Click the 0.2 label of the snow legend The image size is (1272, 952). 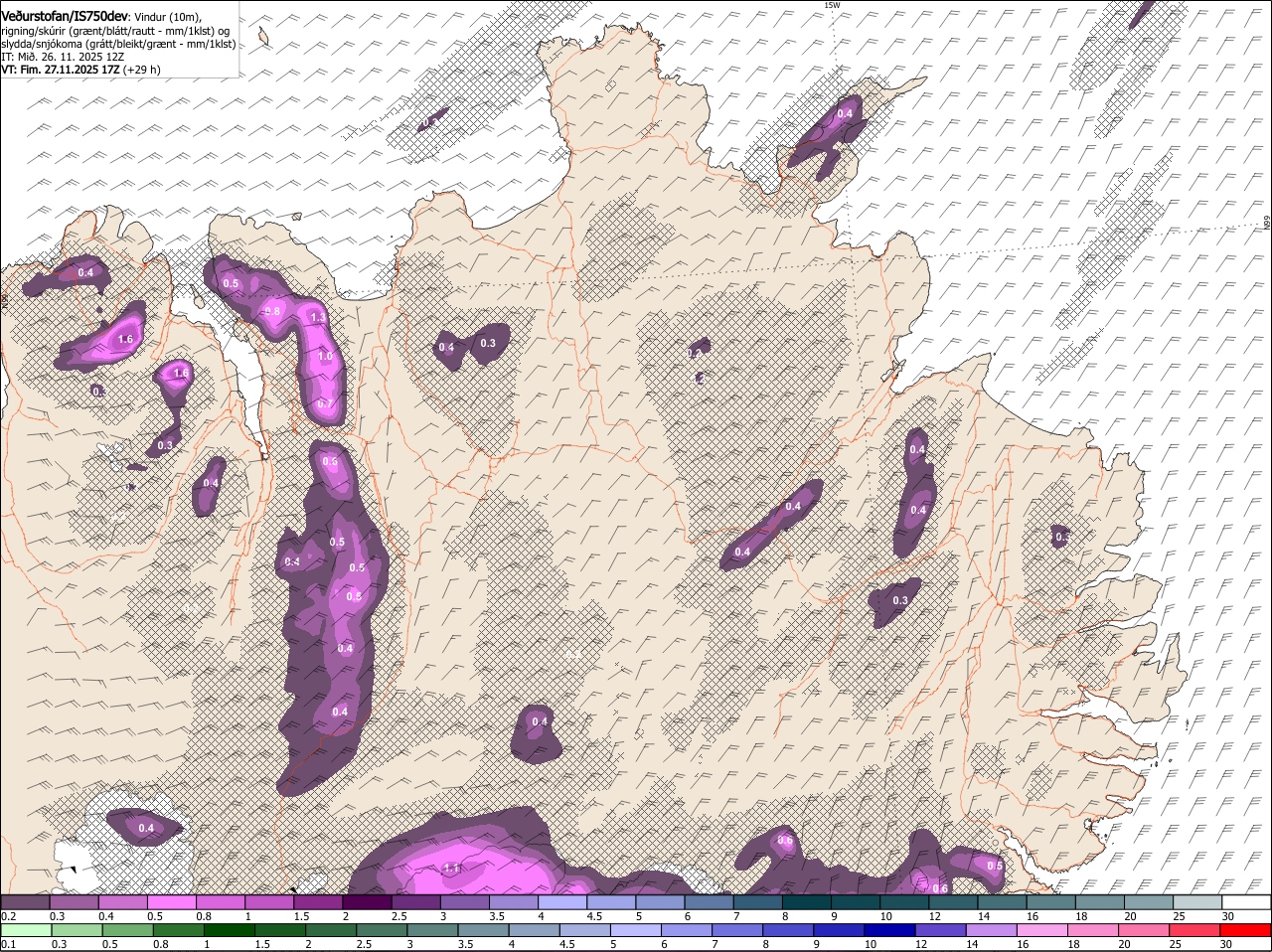coord(8,916)
